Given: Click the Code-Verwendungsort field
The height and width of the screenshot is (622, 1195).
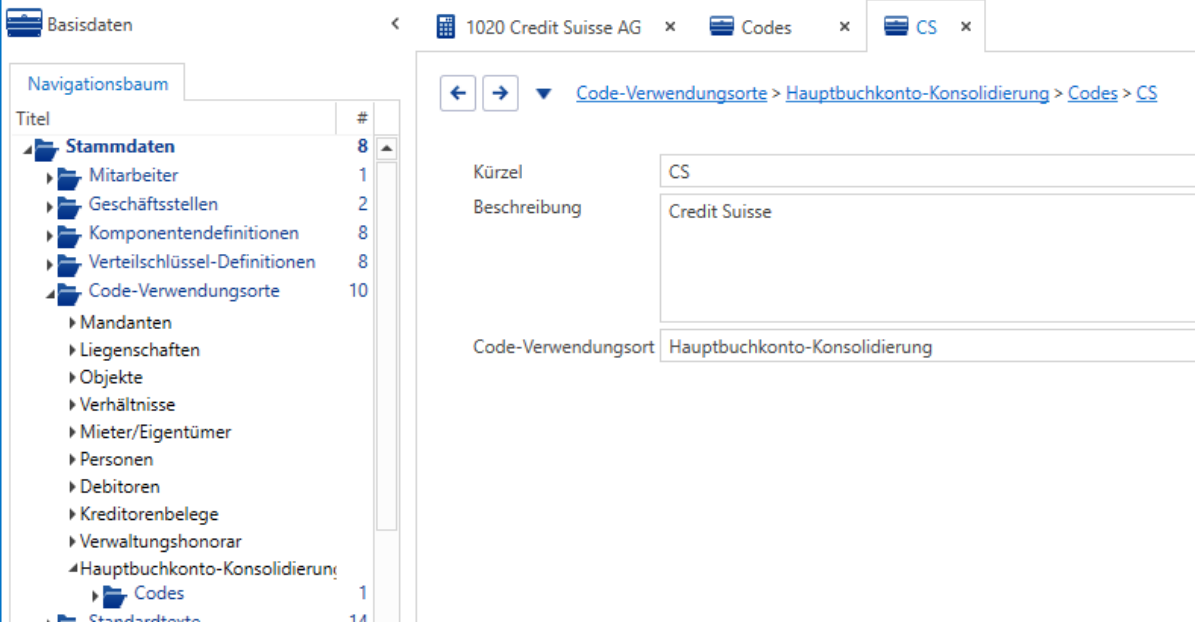Looking at the screenshot, I should [927, 346].
